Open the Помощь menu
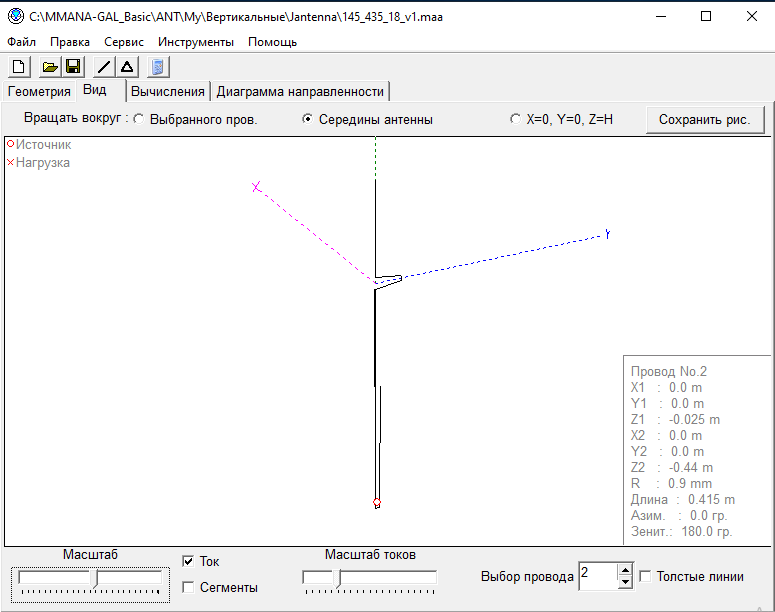 point(272,42)
